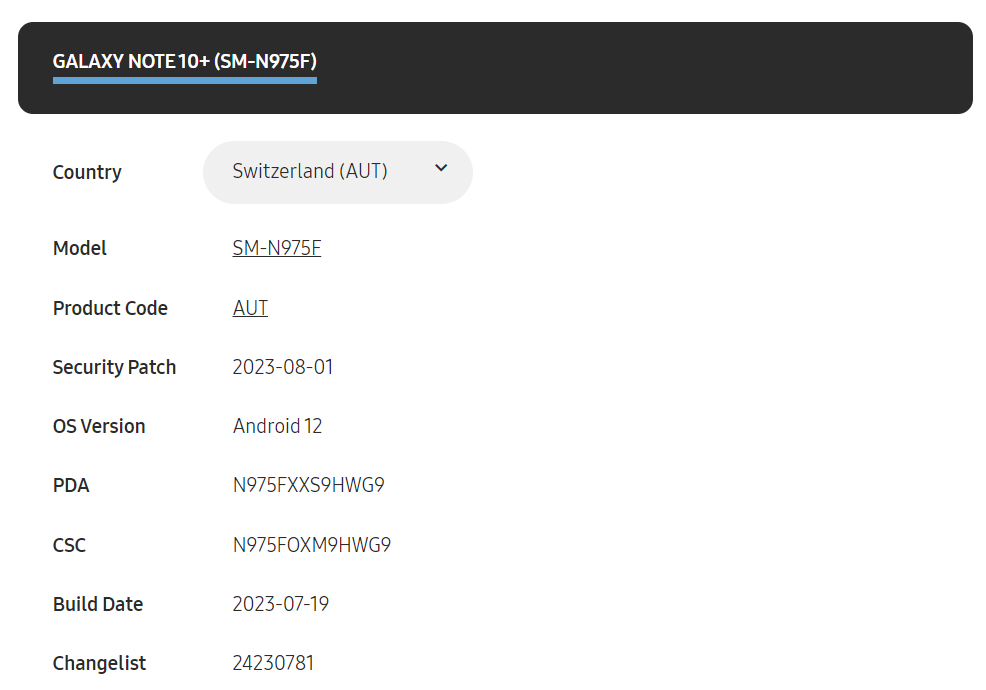
Task: Select the security patch date 2023-08-01
Action: 283,367
